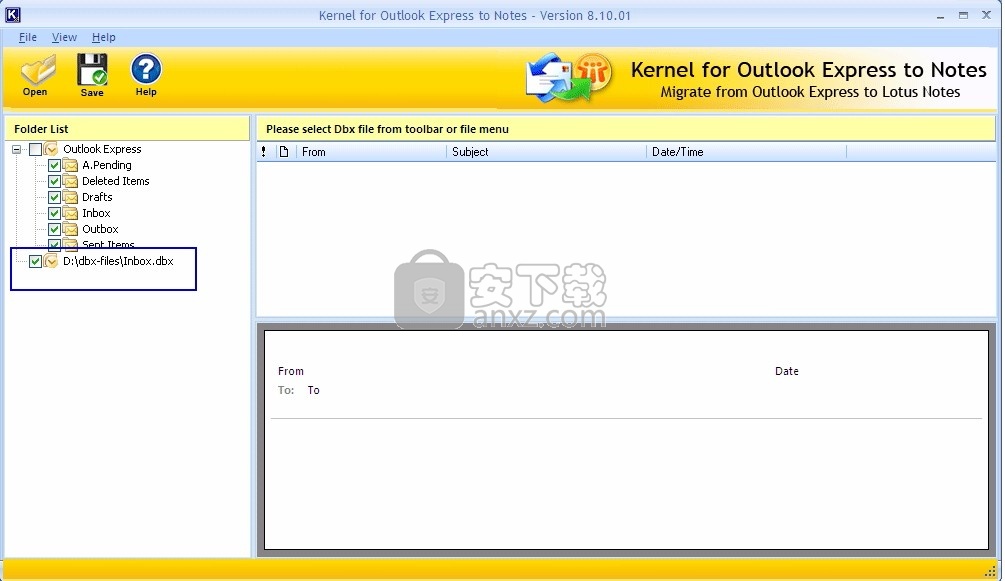Sort by importance exclamation column icon
Image resolution: width=1005 pixels, height=581 pixels.
click(263, 152)
